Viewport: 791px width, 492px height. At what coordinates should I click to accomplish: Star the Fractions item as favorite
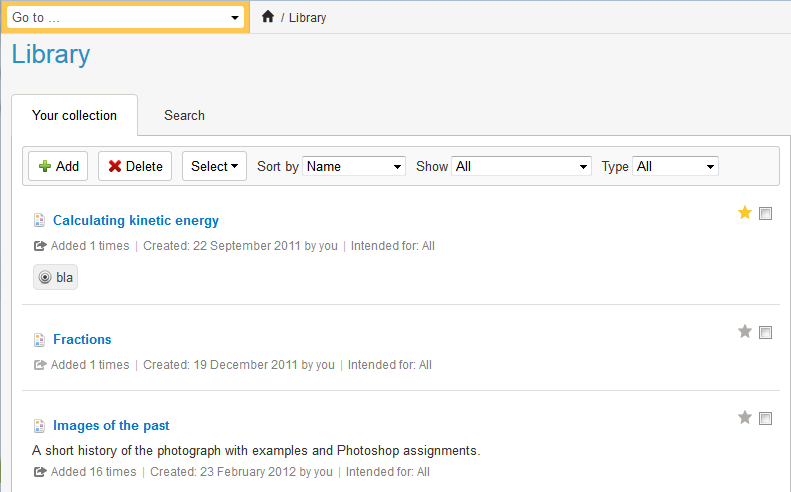click(x=745, y=332)
